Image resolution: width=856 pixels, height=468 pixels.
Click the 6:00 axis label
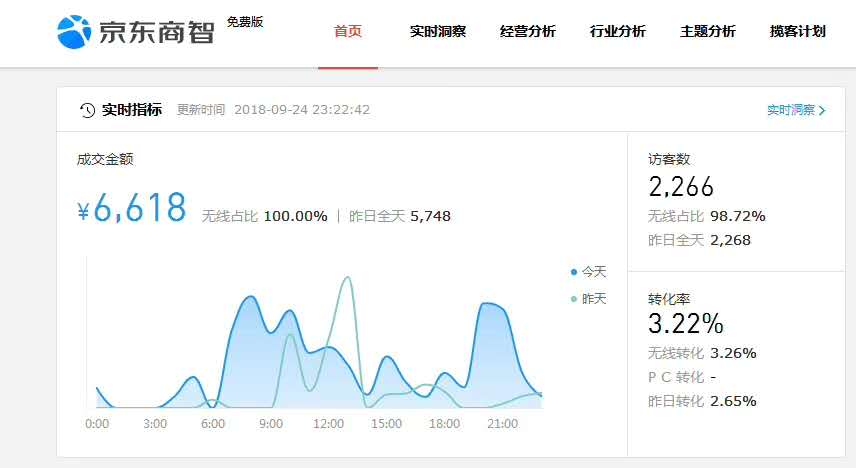click(x=213, y=424)
